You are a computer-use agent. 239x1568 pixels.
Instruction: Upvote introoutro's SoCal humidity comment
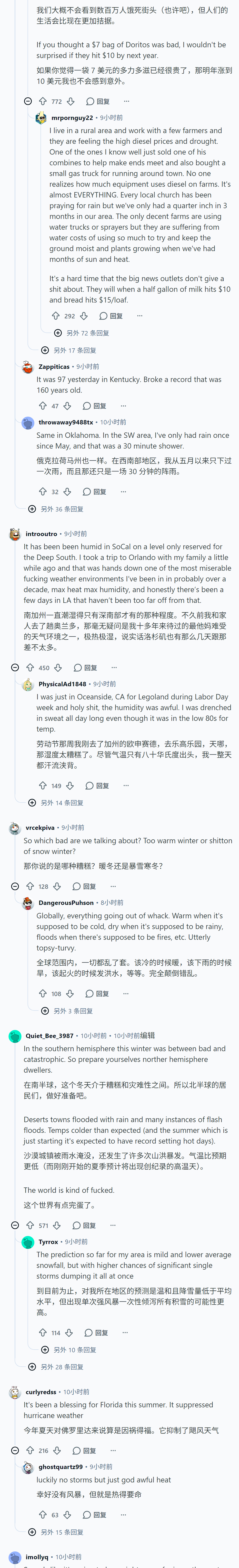30,668
